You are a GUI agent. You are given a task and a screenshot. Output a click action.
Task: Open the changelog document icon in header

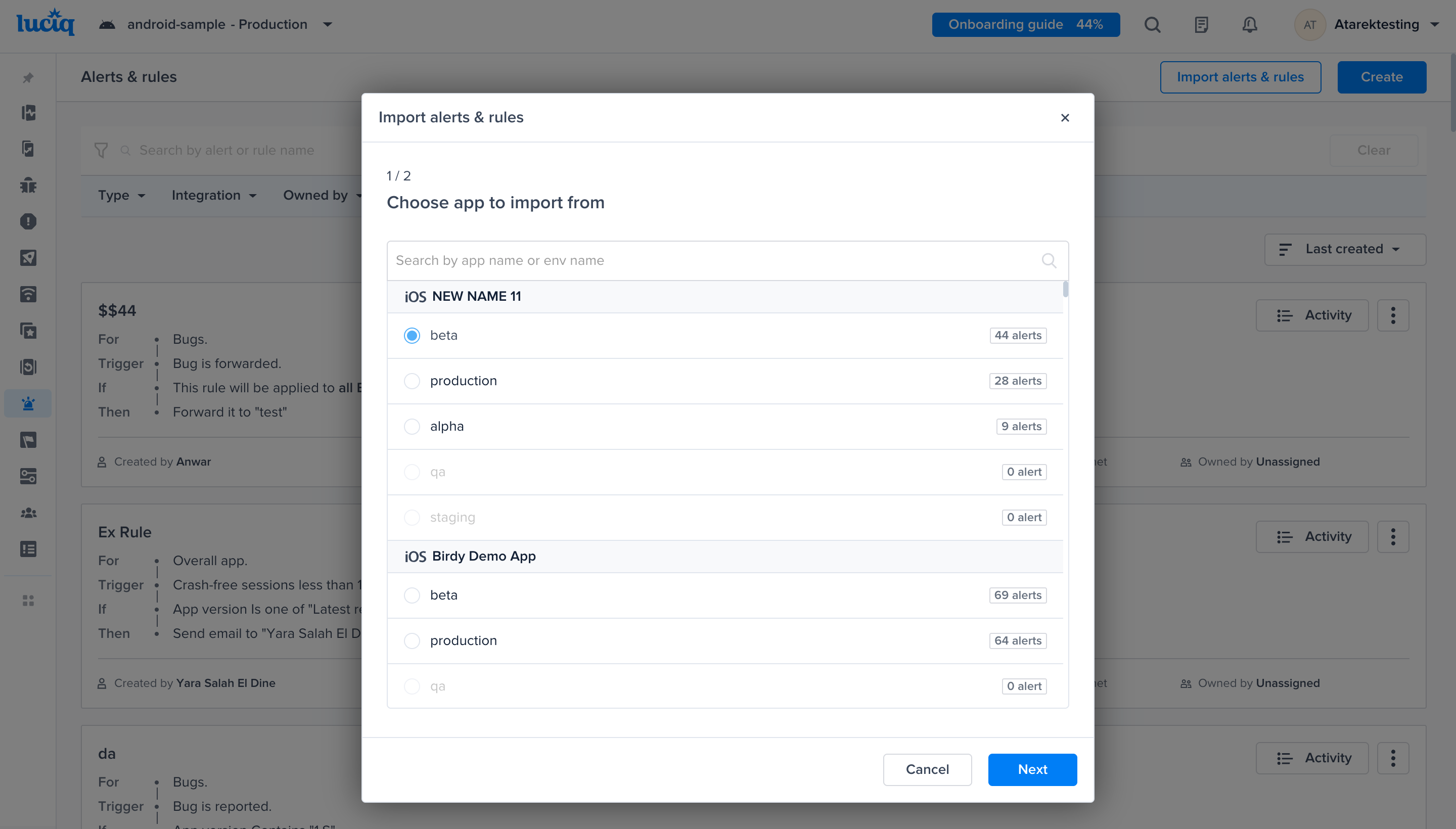tap(1201, 24)
